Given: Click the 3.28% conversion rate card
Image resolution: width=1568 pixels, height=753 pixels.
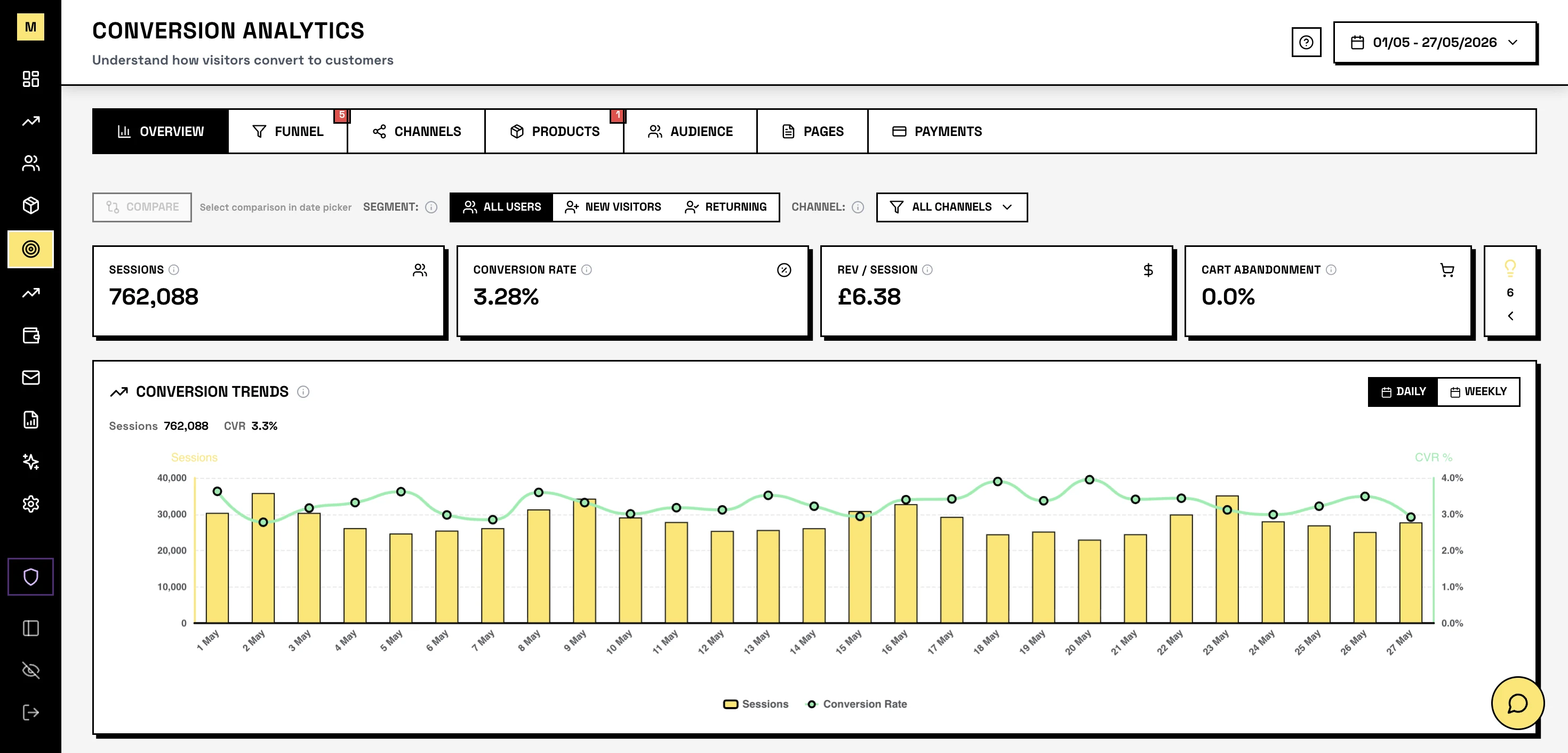Looking at the screenshot, I should (633, 291).
